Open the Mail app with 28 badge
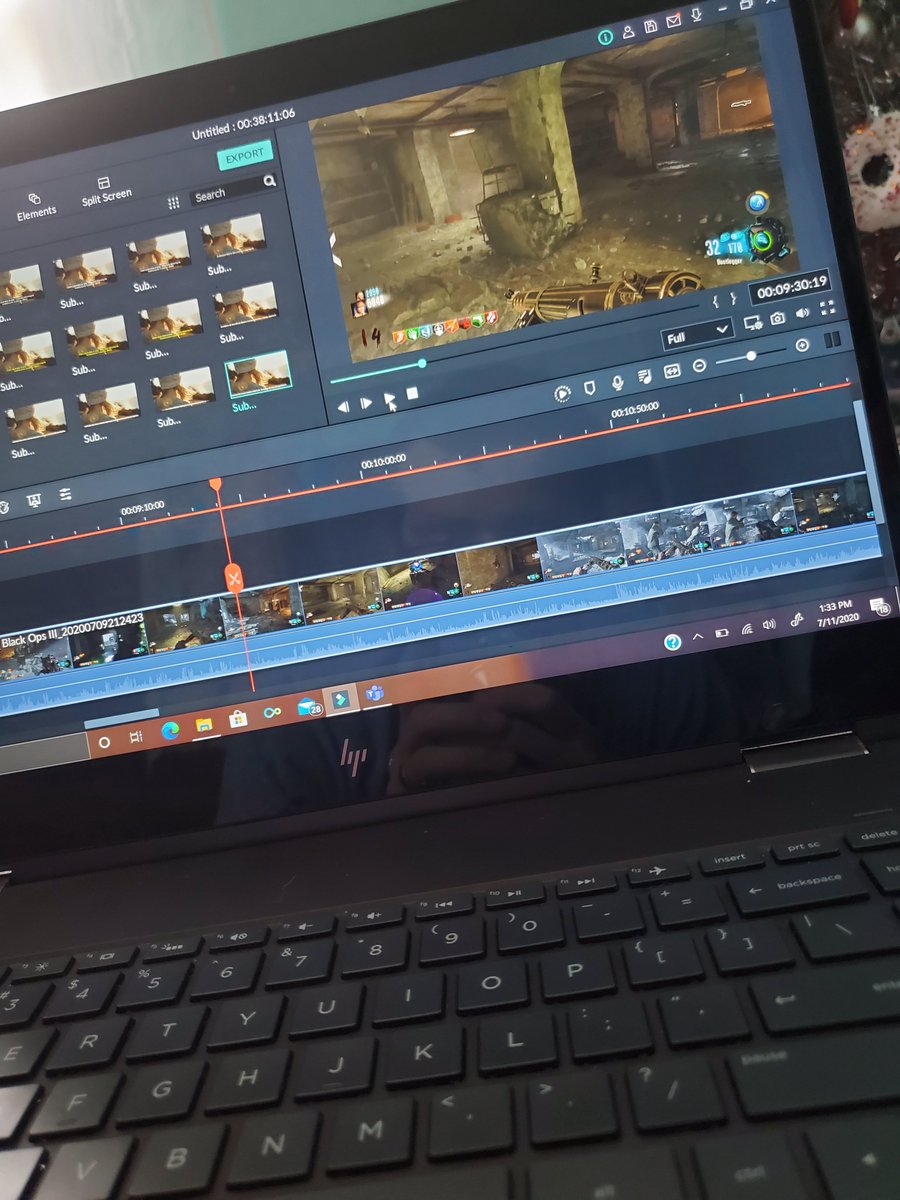This screenshot has width=900, height=1200. 308,707
